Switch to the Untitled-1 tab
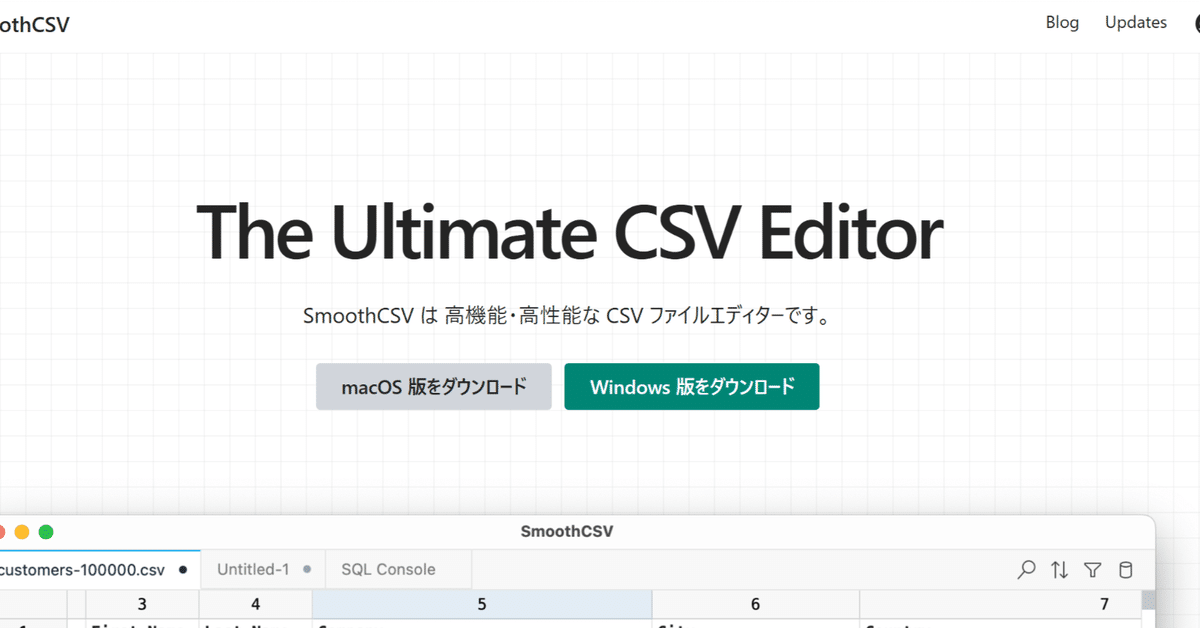 coord(256,568)
